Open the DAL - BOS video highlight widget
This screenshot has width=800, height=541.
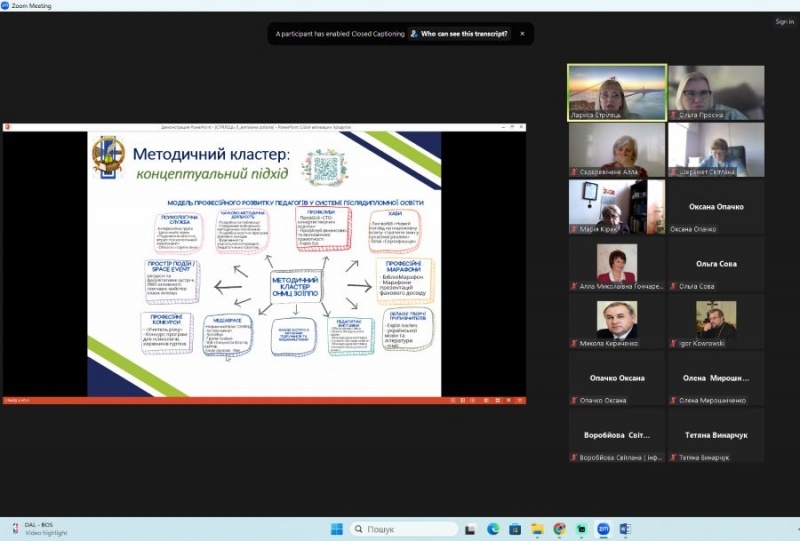40,528
